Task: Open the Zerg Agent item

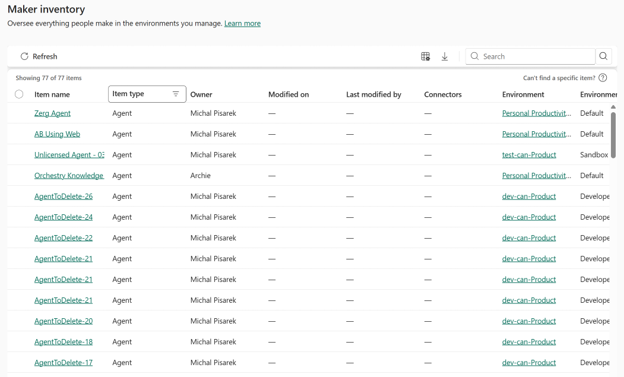Action: (53, 113)
